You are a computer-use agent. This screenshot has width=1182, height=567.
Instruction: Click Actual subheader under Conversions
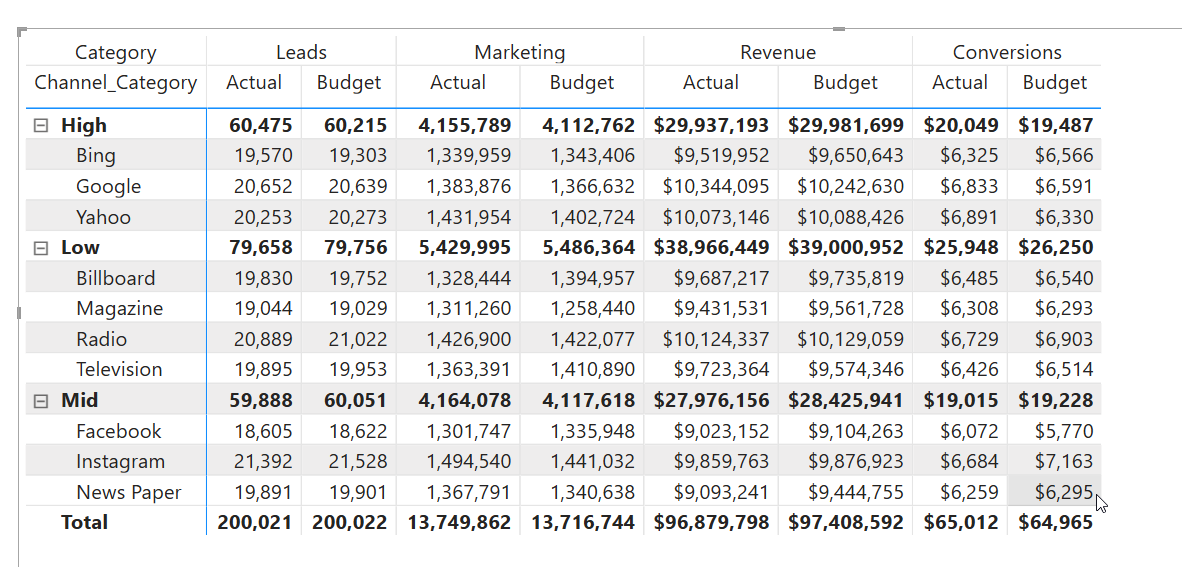click(x=960, y=82)
